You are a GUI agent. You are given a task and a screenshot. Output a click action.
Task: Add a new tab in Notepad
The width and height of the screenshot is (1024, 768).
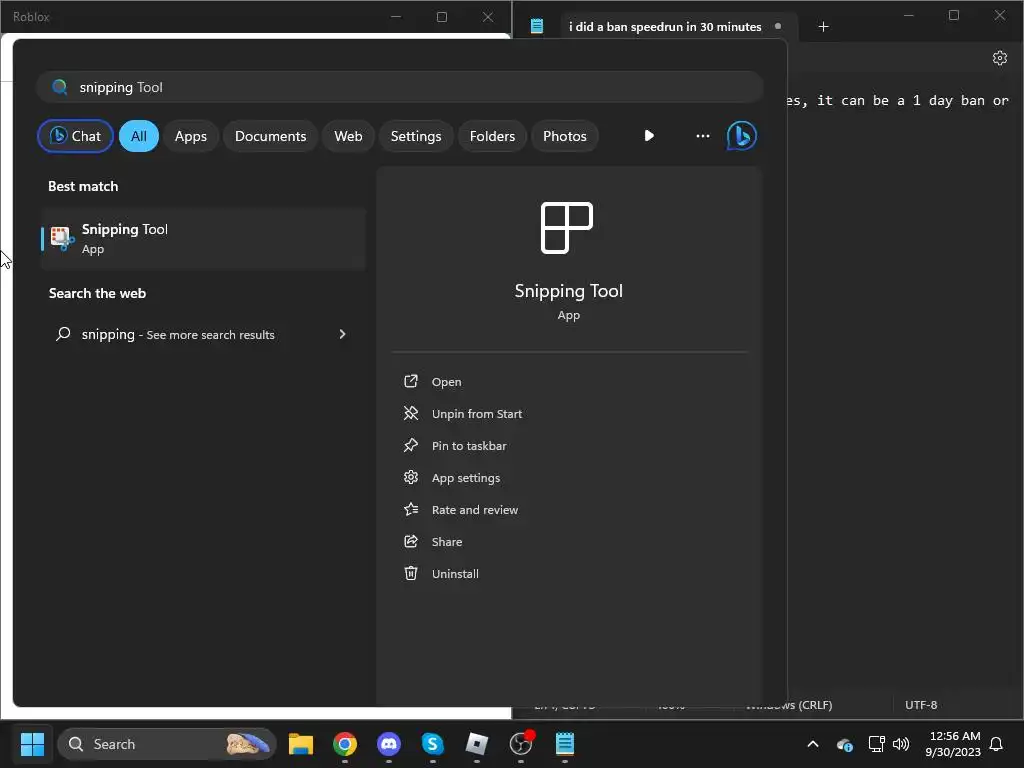click(824, 27)
